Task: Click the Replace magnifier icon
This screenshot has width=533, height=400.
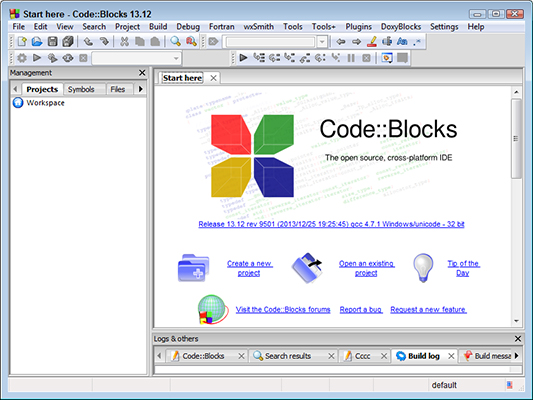Action: [191, 41]
